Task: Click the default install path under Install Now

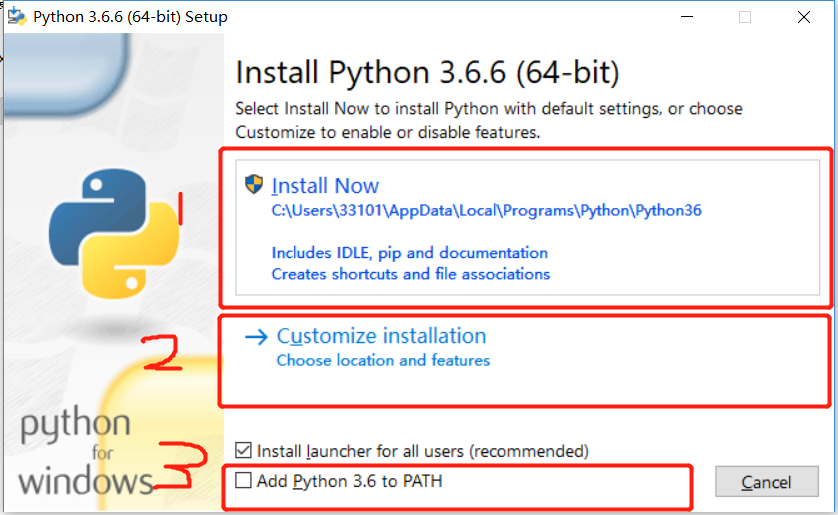Action: (486, 210)
